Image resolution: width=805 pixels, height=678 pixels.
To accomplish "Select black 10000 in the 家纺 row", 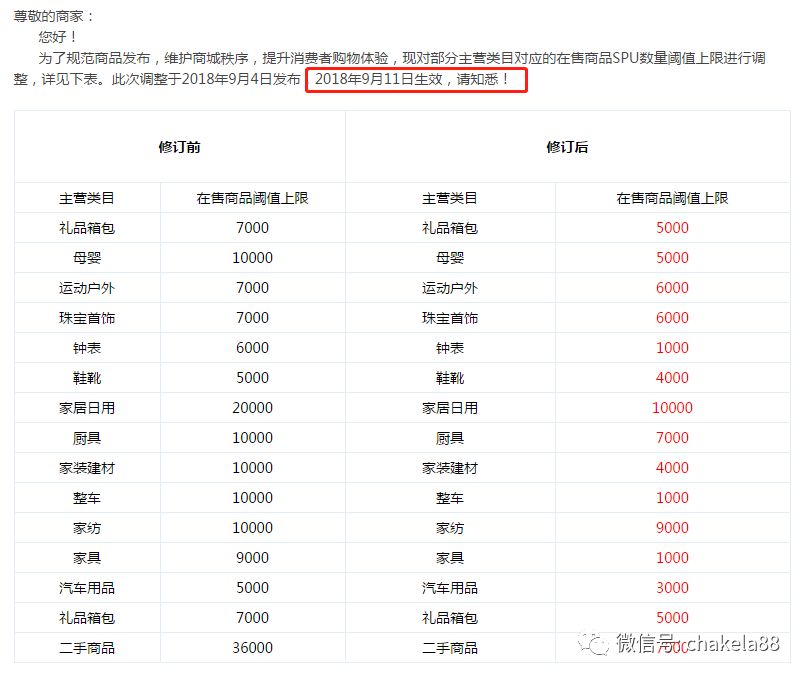I will [x=252, y=528].
